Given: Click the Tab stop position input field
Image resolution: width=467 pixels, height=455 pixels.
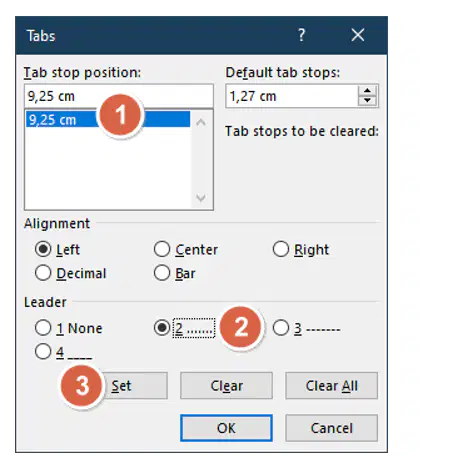Looking at the screenshot, I should (x=119, y=96).
